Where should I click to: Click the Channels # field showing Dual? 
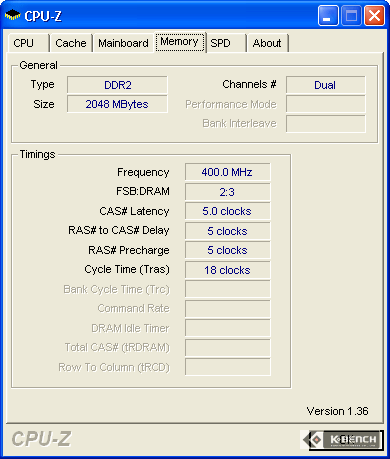click(x=325, y=85)
